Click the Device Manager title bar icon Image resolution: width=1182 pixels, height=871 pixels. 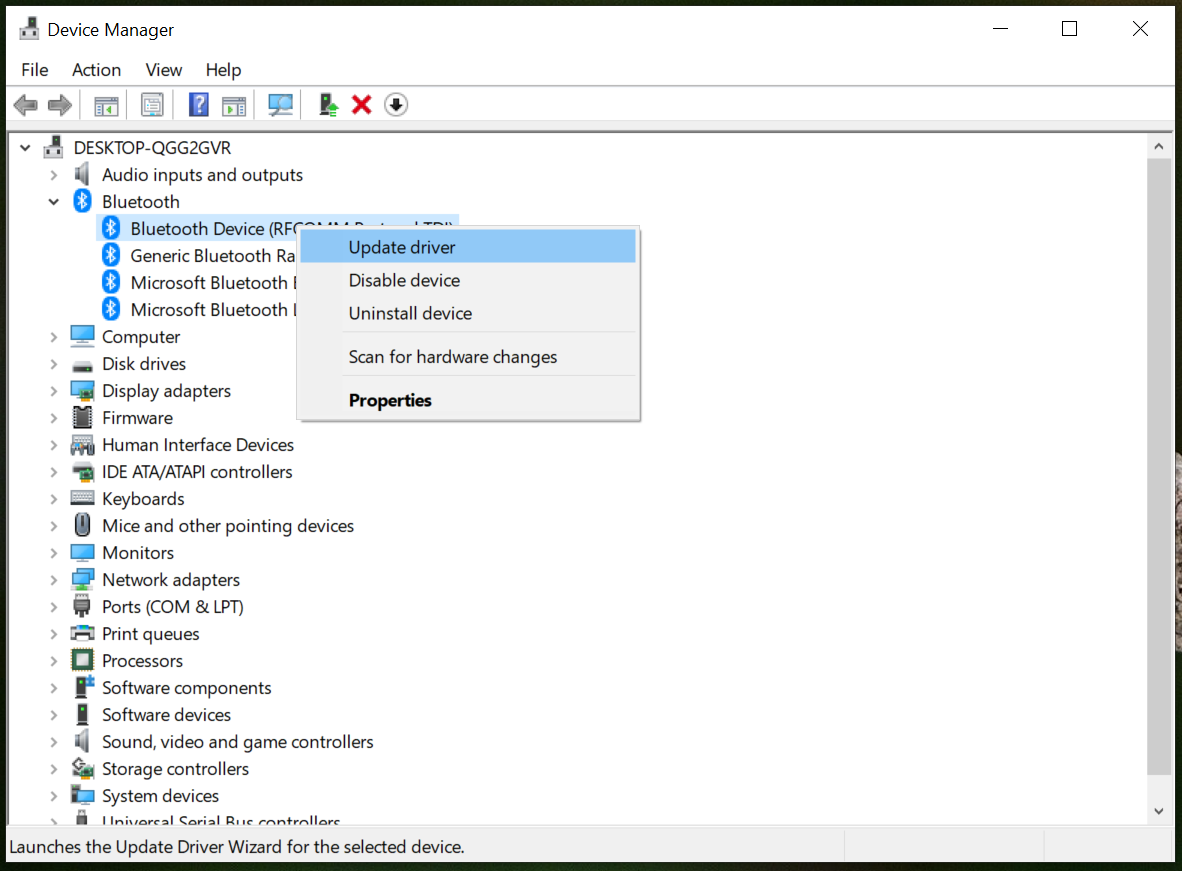(x=29, y=29)
